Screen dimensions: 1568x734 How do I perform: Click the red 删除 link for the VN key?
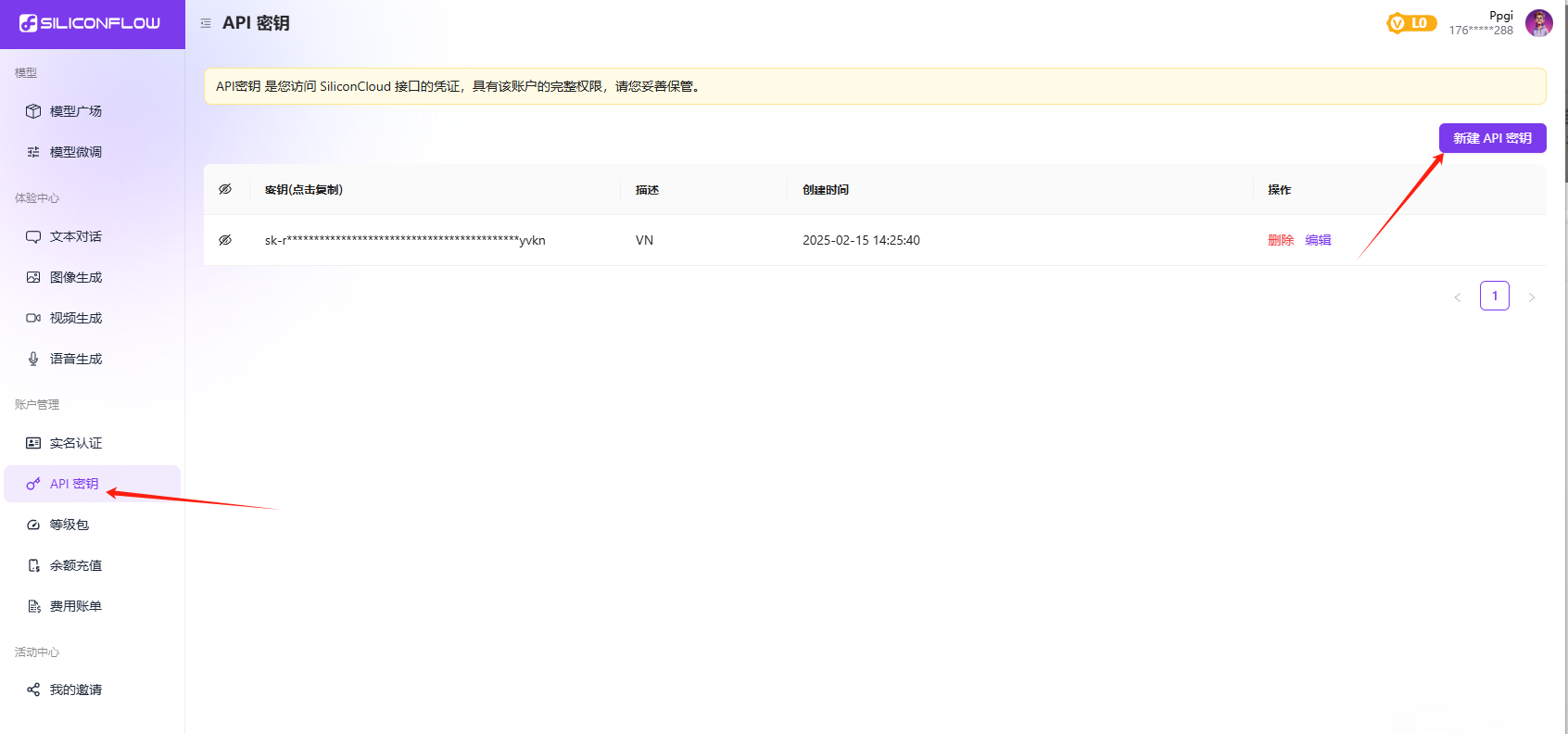(1281, 240)
